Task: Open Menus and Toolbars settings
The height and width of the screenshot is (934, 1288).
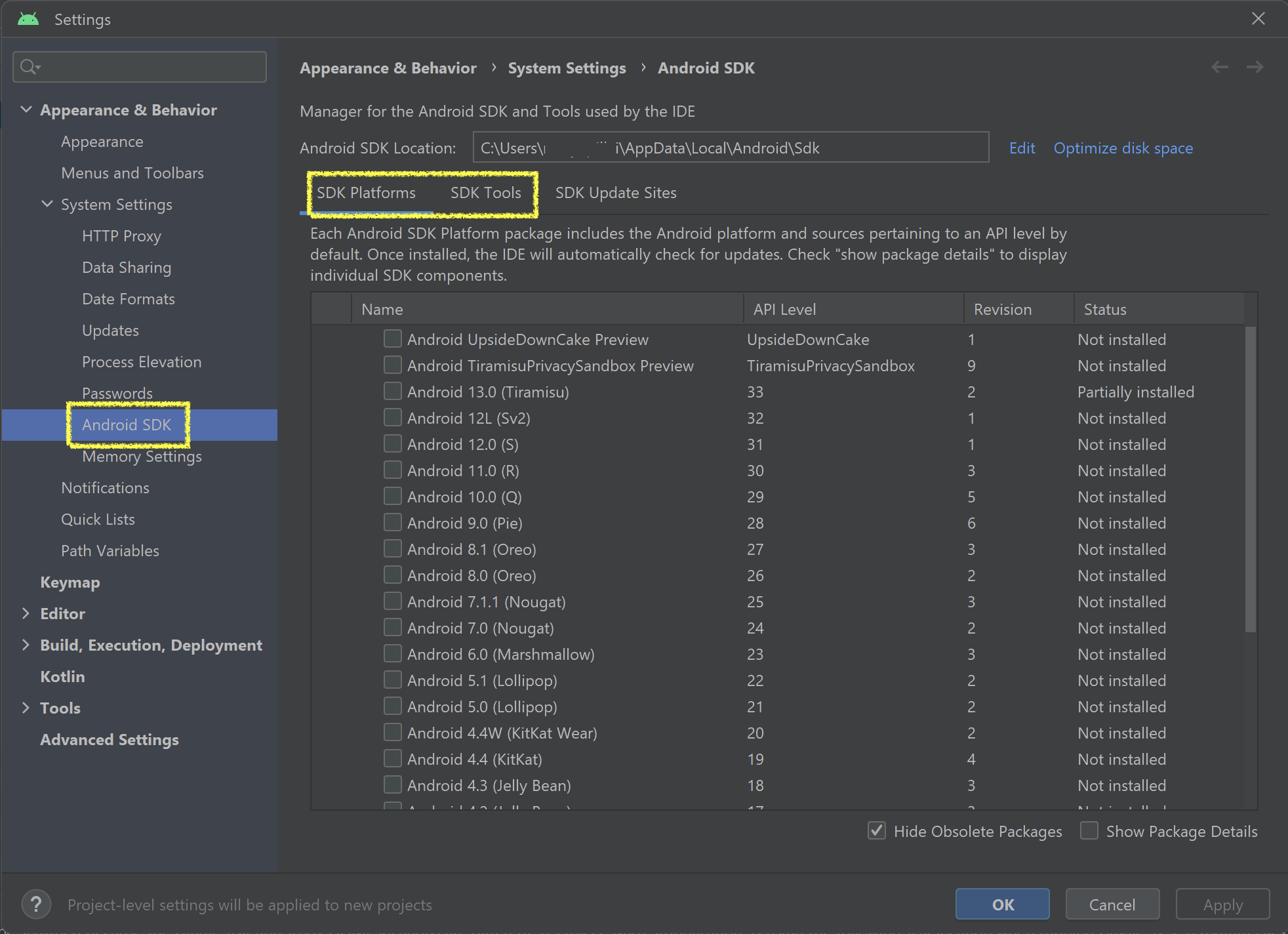Action: tap(132, 173)
